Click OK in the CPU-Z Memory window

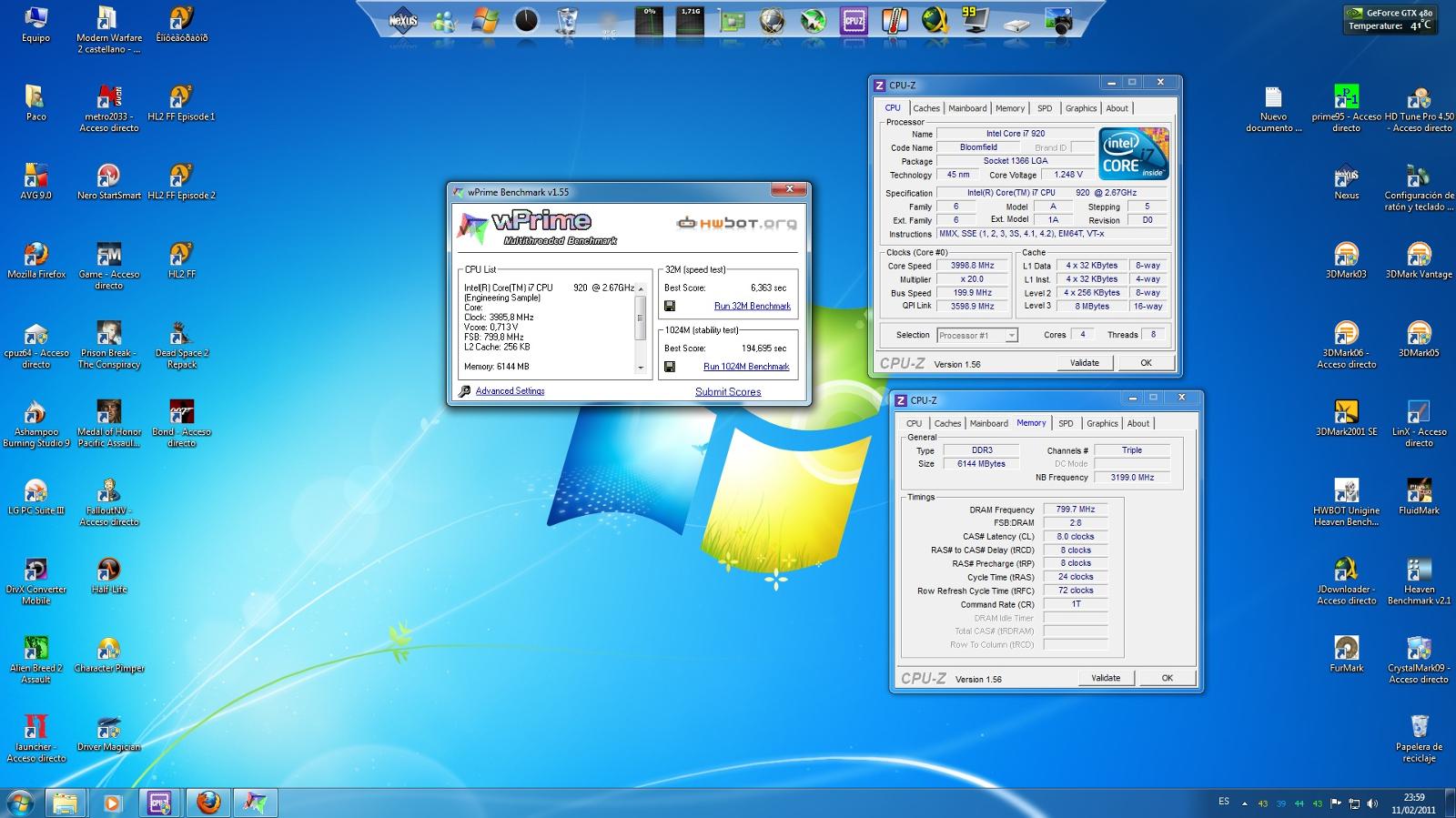coord(1168,678)
